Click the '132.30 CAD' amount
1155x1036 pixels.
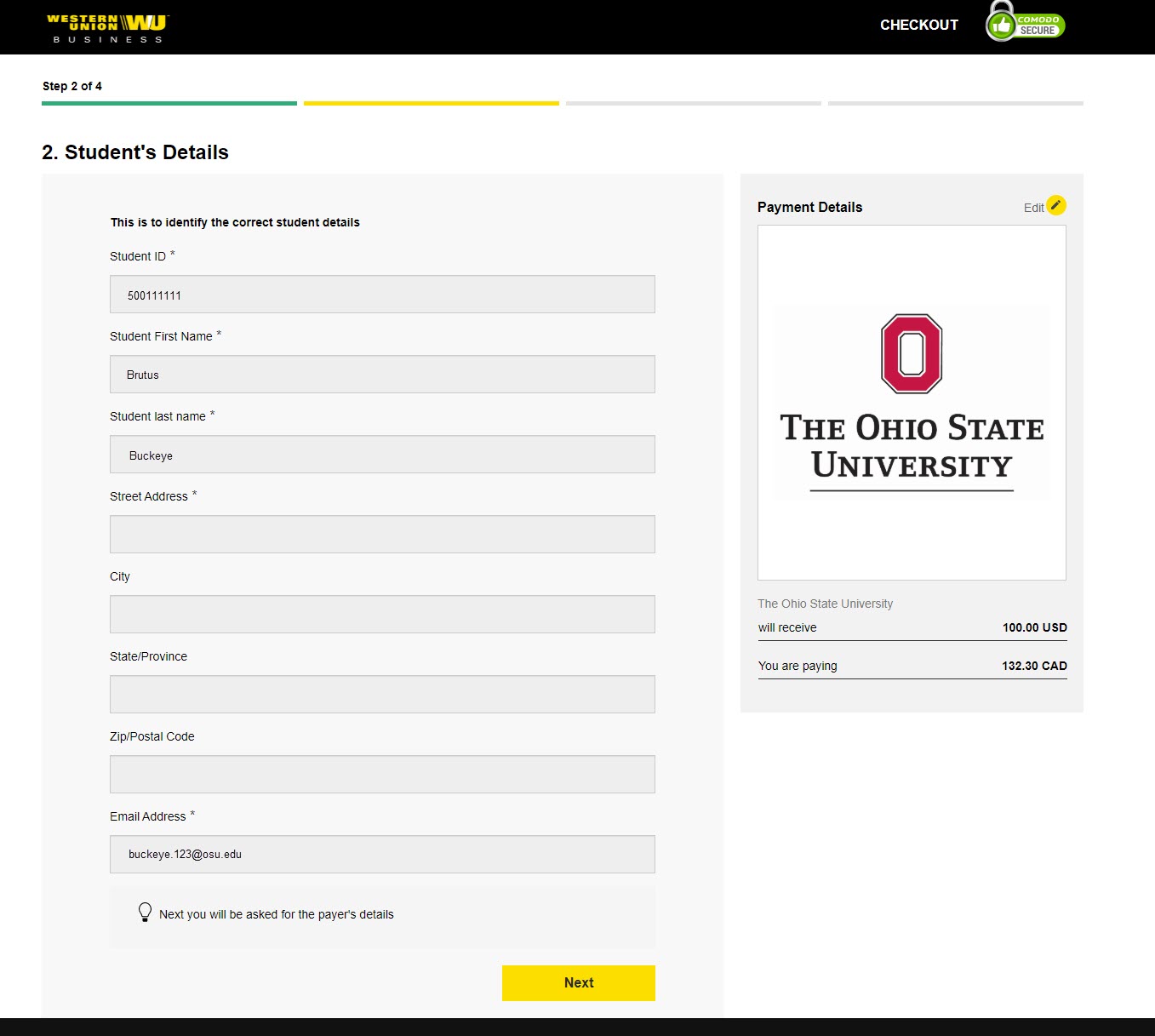click(x=1035, y=666)
